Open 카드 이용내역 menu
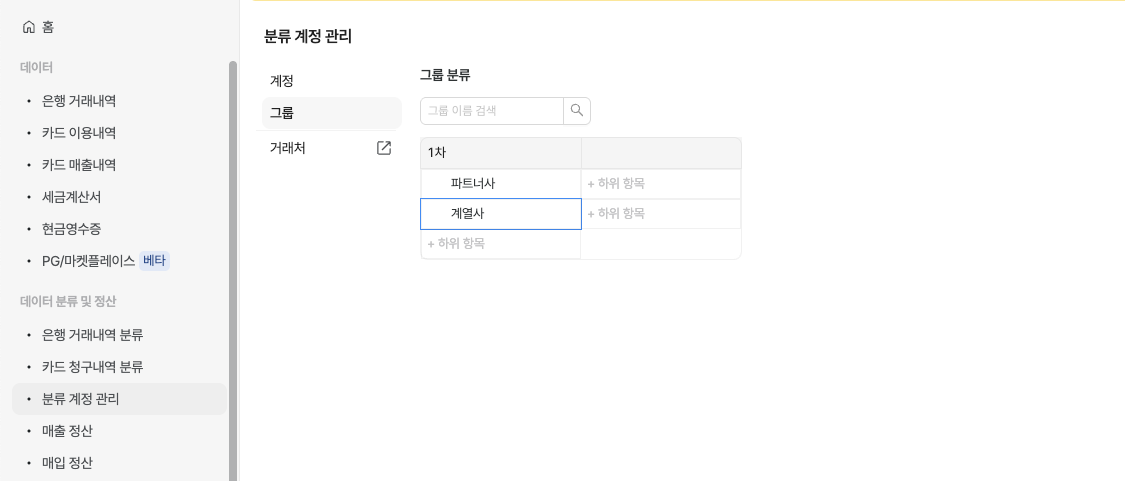 tap(79, 133)
